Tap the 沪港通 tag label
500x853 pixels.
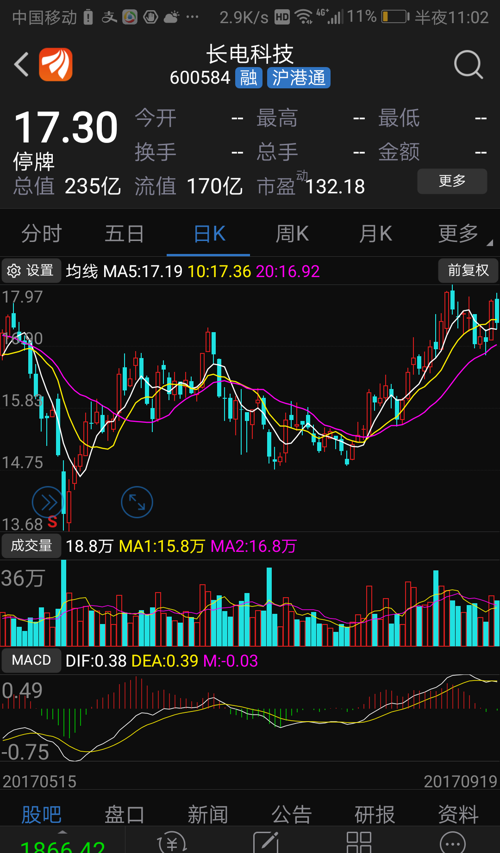click(299, 78)
